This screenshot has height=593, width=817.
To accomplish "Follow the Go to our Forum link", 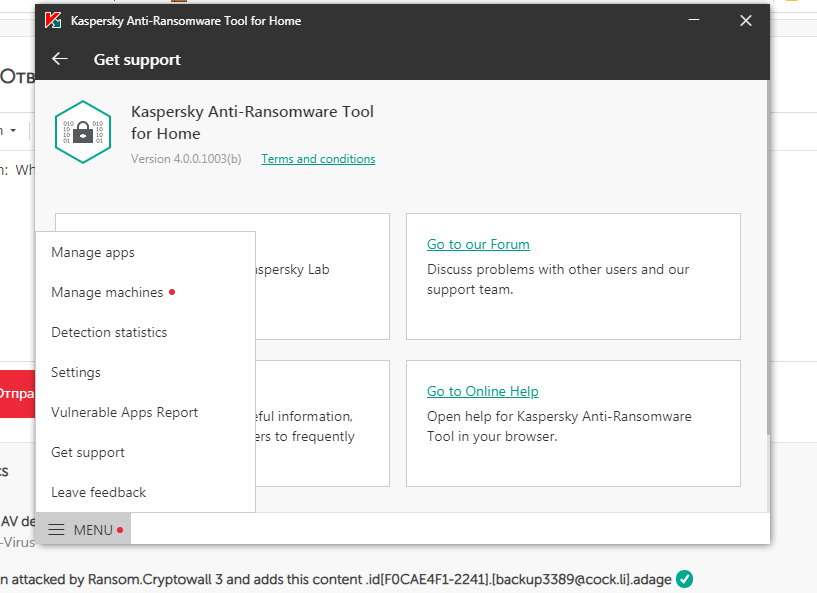I will [478, 244].
